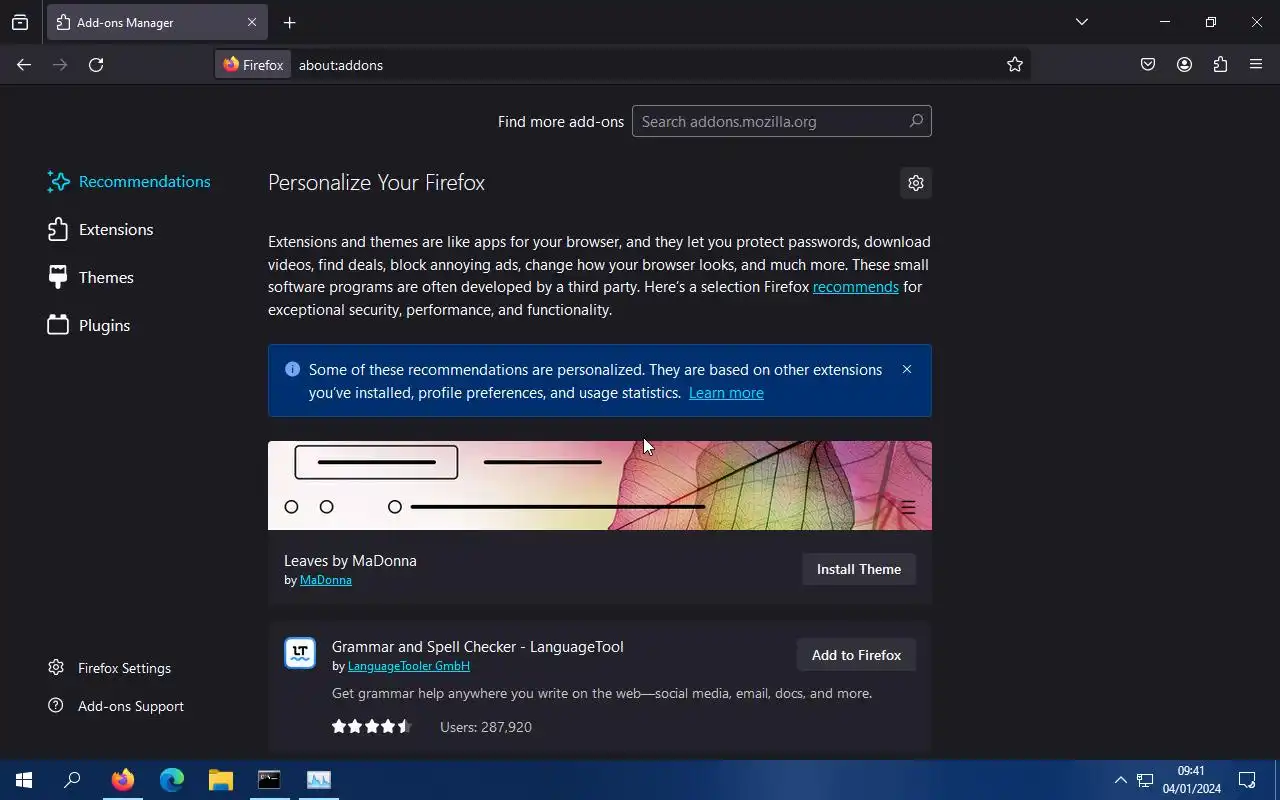The height and width of the screenshot is (800, 1280).
Task: Click the info icon in the notice
Action: point(292,369)
